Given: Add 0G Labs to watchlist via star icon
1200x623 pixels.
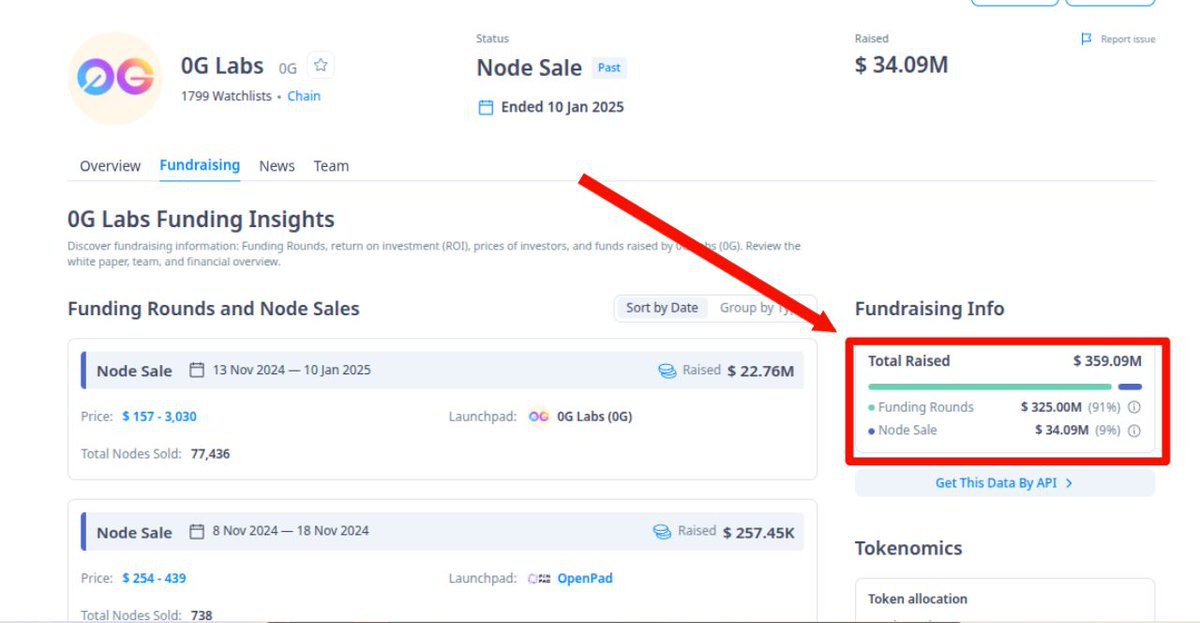Looking at the screenshot, I should (320, 66).
